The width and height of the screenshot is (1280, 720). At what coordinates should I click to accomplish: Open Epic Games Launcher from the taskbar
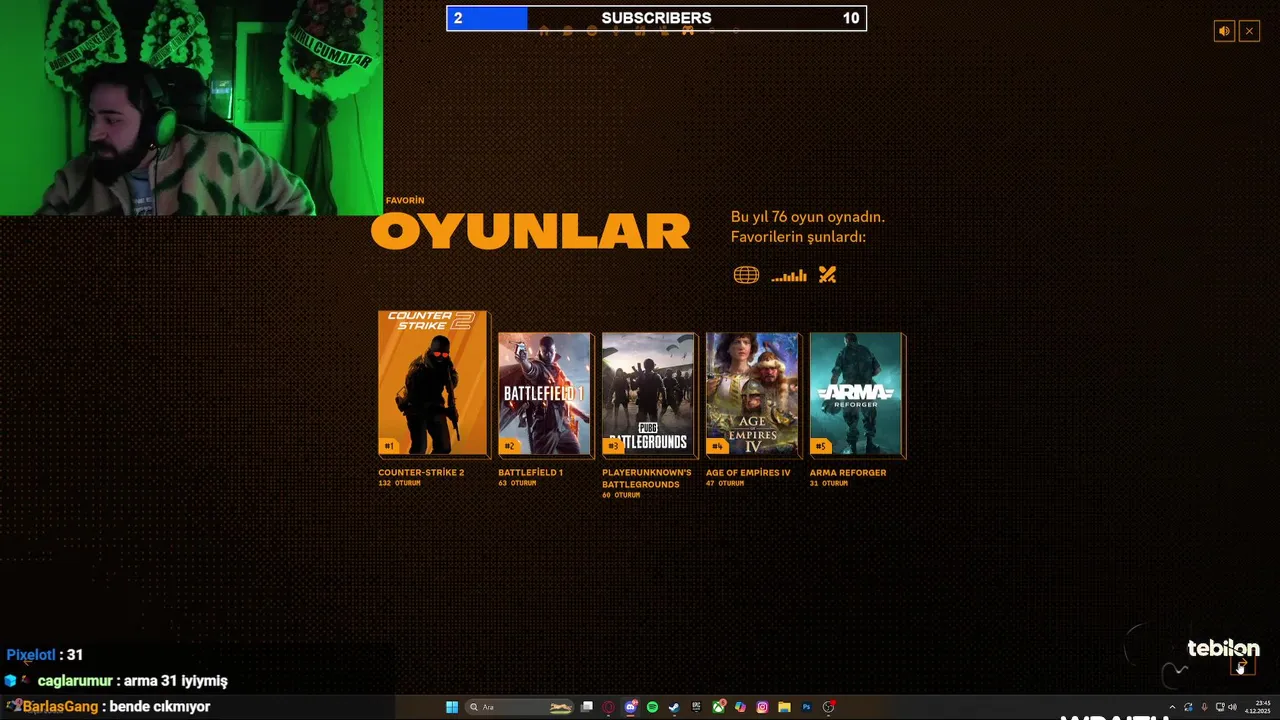pos(696,707)
